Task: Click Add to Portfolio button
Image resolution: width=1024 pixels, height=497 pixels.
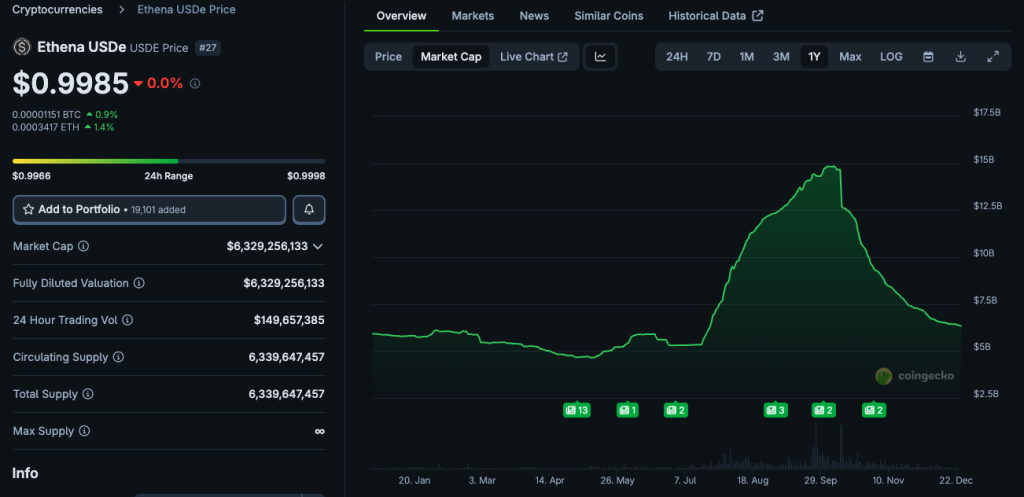Action: coord(149,210)
